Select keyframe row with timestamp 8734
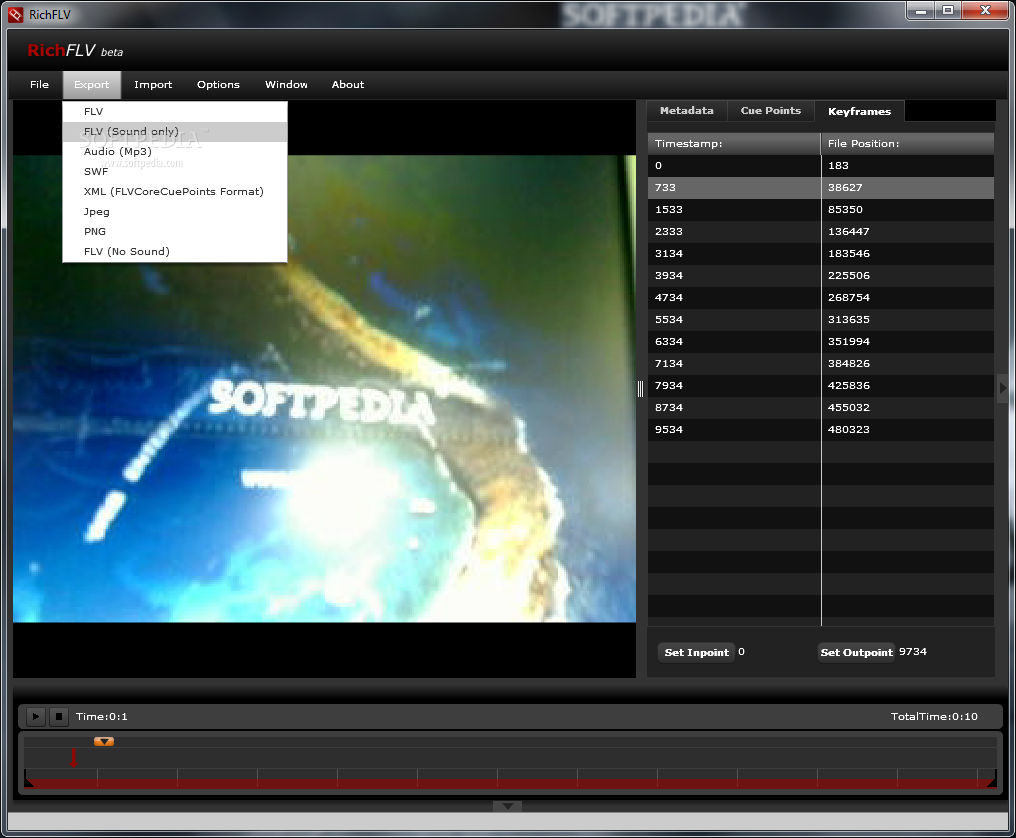Image resolution: width=1016 pixels, height=838 pixels. click(821, 408)
